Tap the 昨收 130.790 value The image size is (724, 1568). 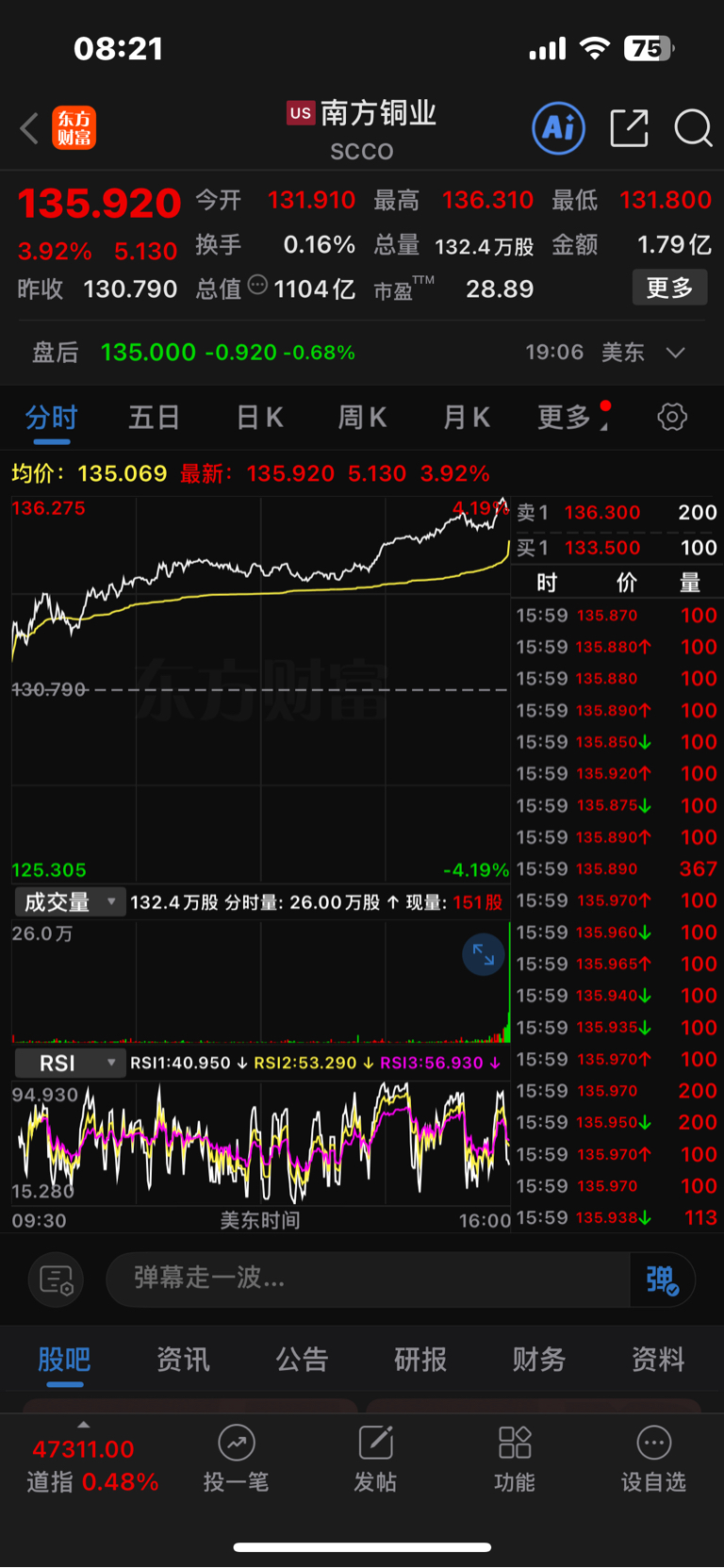pyautogui.click(x=130, y=289)
